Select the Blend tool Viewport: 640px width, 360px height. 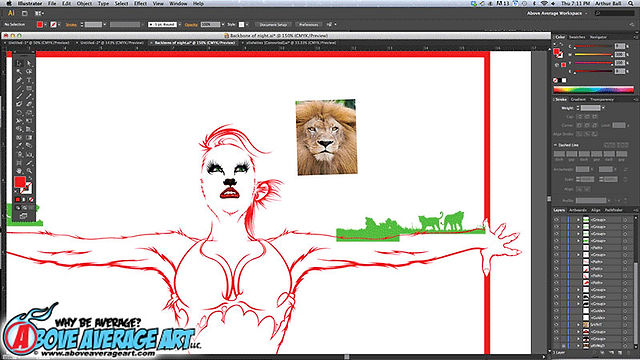(x=29, y=146)
